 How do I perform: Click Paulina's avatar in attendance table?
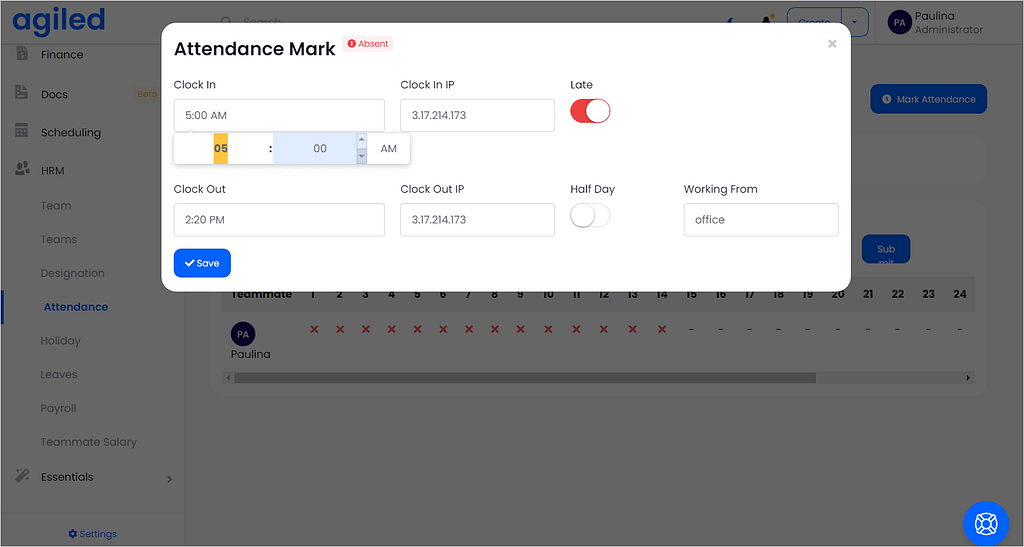tap(243, 334)
